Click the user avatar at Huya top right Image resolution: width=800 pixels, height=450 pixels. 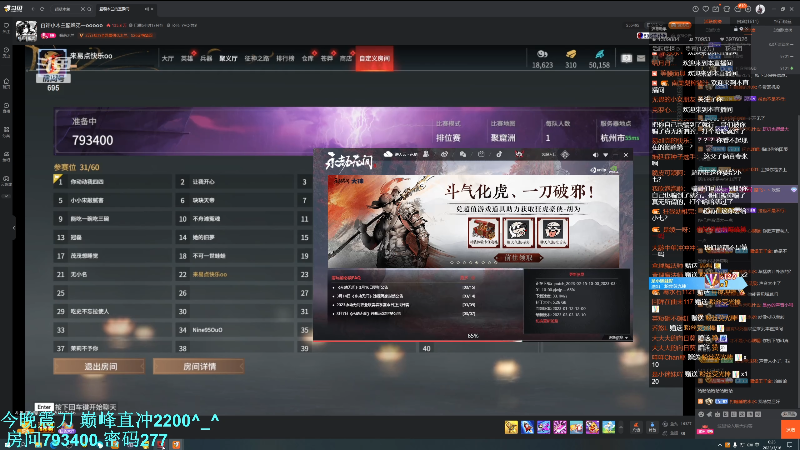pyautogui.click(x=760, y=9)
